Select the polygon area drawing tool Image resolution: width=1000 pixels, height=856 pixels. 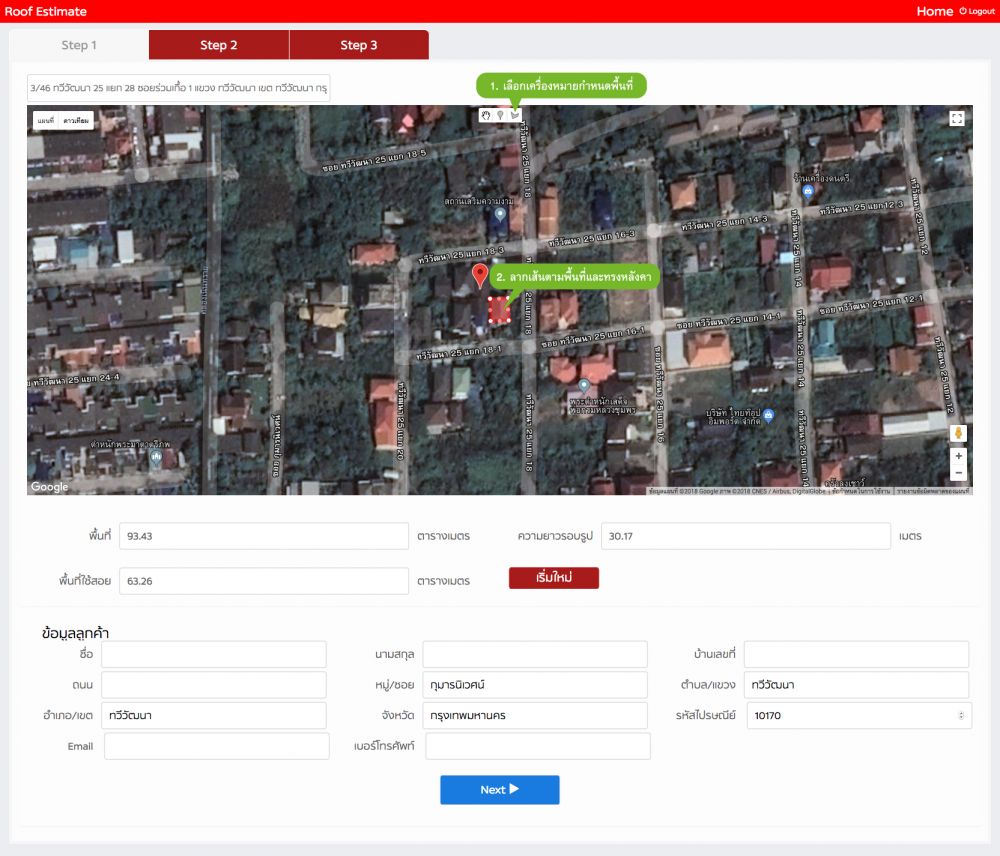514,116
